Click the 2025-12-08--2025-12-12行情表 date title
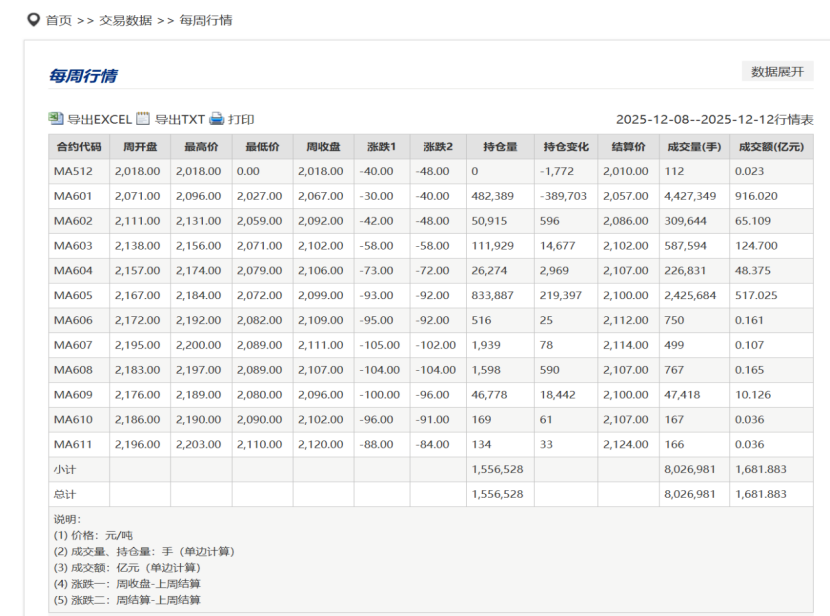This screenshot has width=830, height=616. pos(714,119)
